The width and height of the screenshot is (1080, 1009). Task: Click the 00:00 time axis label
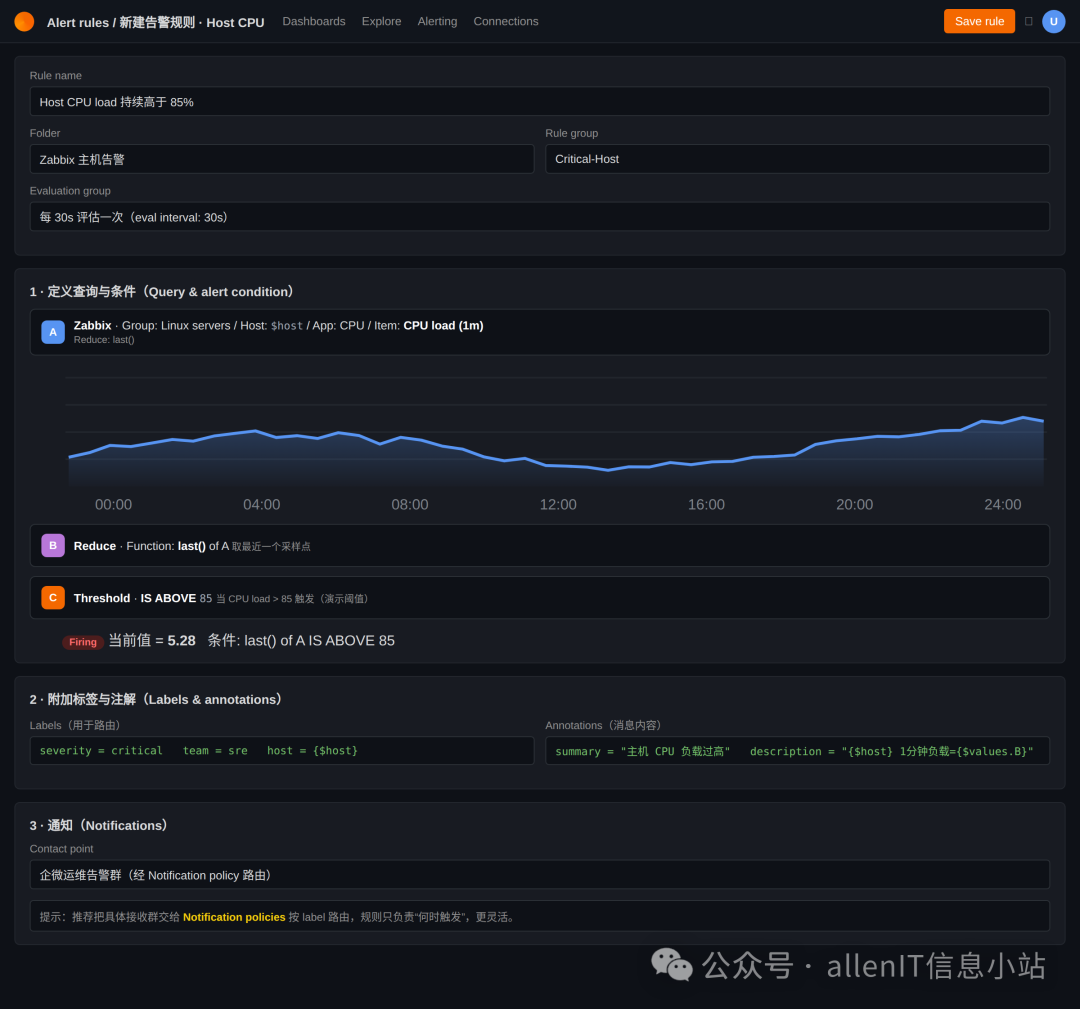click(114, 504)
